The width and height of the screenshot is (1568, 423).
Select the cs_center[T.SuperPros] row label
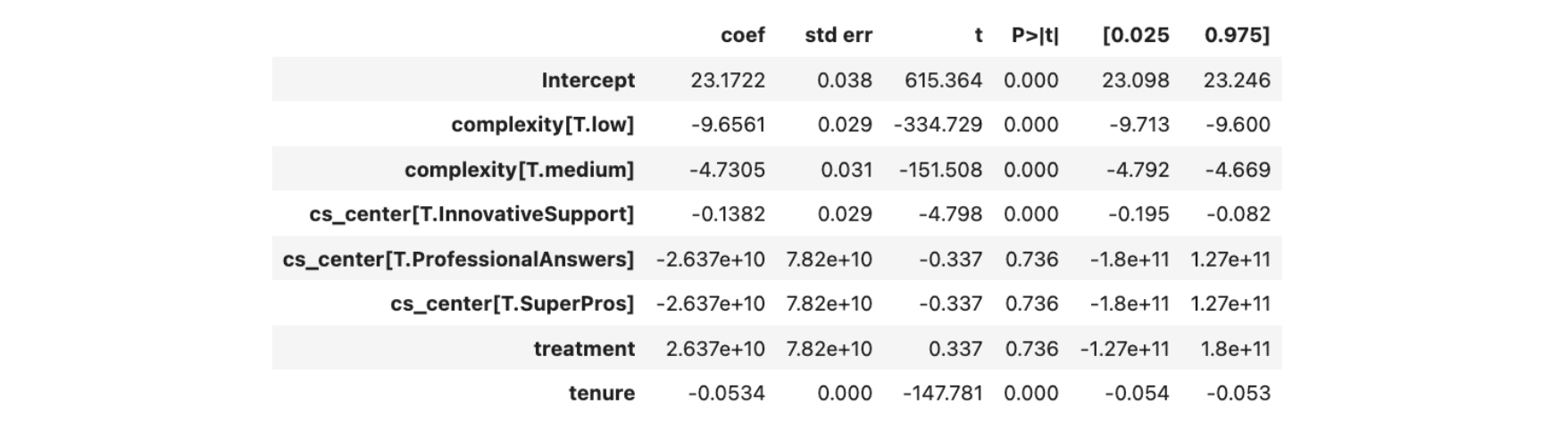[x=512, y=303]
